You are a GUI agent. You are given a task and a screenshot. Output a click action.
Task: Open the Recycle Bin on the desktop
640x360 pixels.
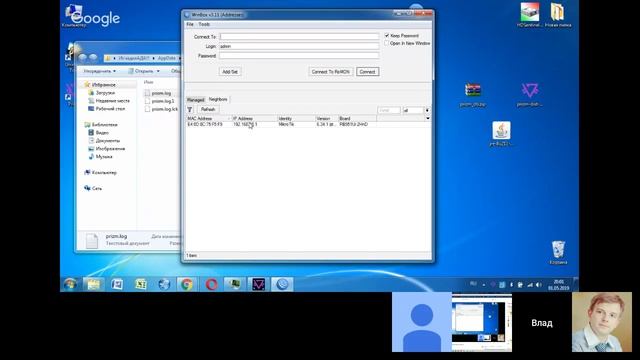tap(558, 252)
